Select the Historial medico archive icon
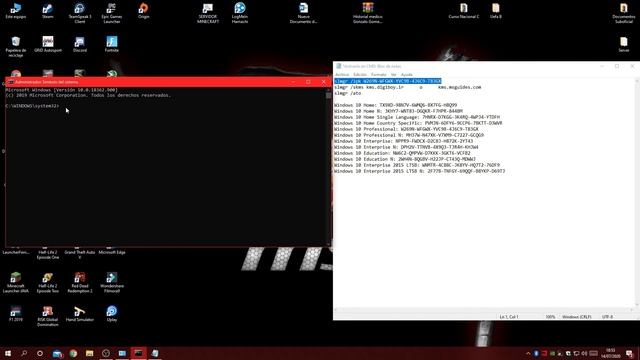Screen dimensions: 640x360 coord(368,13)
